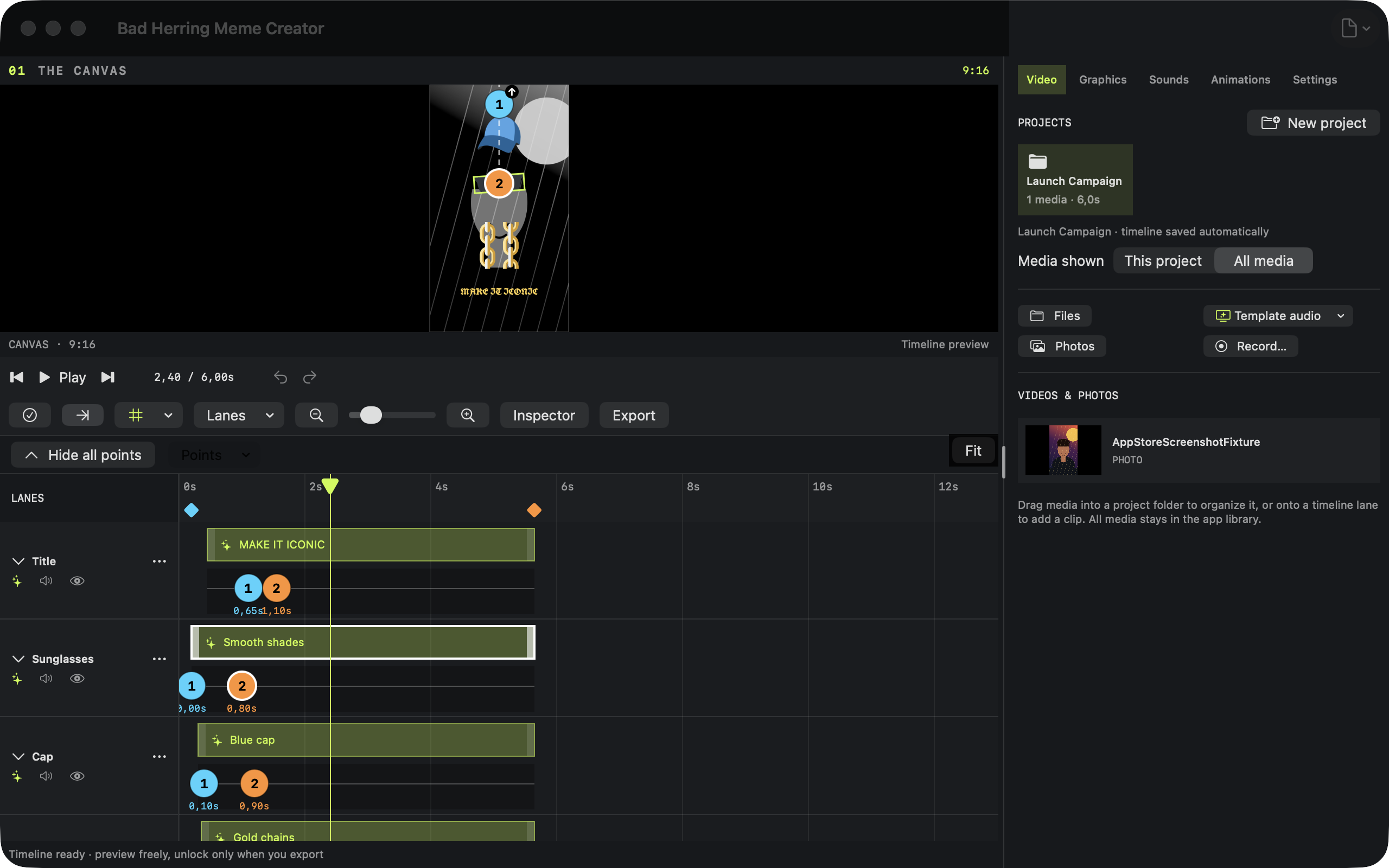Image resolution: width=1389 pixels, height=868 pixels.
Task: Open Sunglasses lane more options menu
Action: tap(160, 659)
